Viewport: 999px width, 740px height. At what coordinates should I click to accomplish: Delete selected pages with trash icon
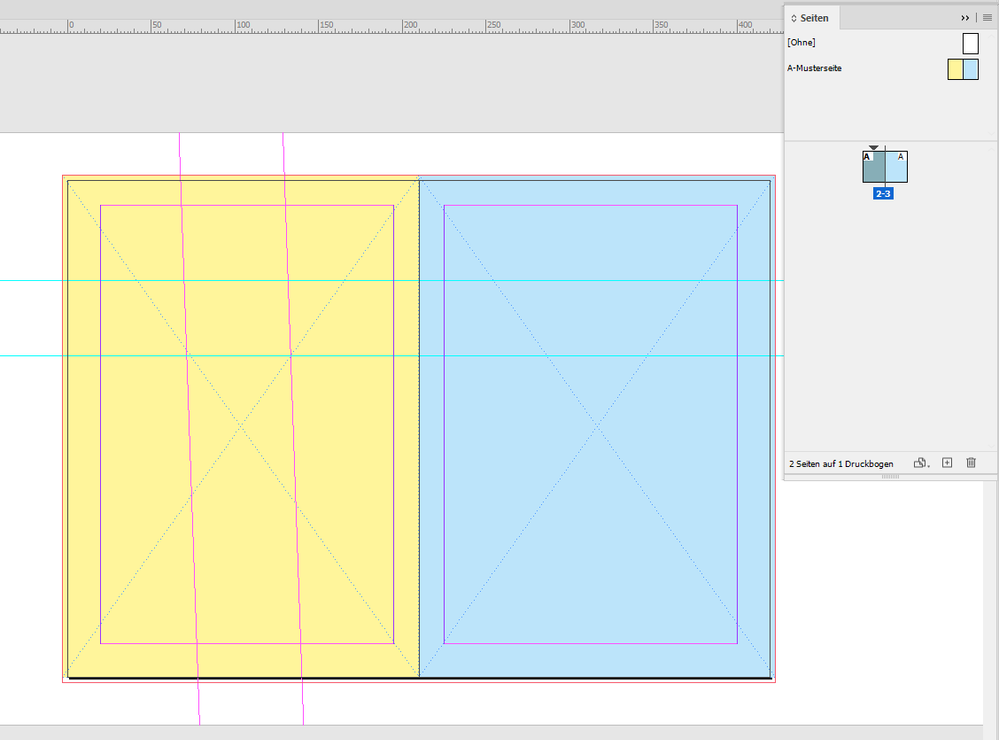[x=971, y=463]
